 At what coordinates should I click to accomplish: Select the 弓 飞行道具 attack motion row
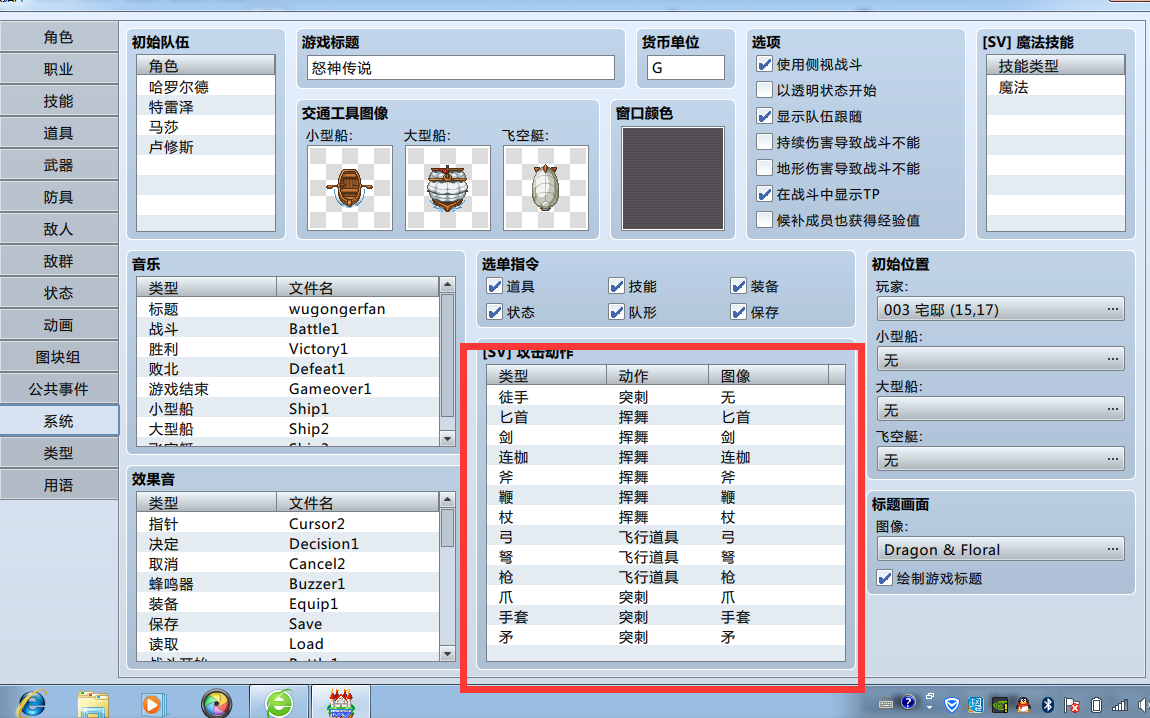coord(665,537)
